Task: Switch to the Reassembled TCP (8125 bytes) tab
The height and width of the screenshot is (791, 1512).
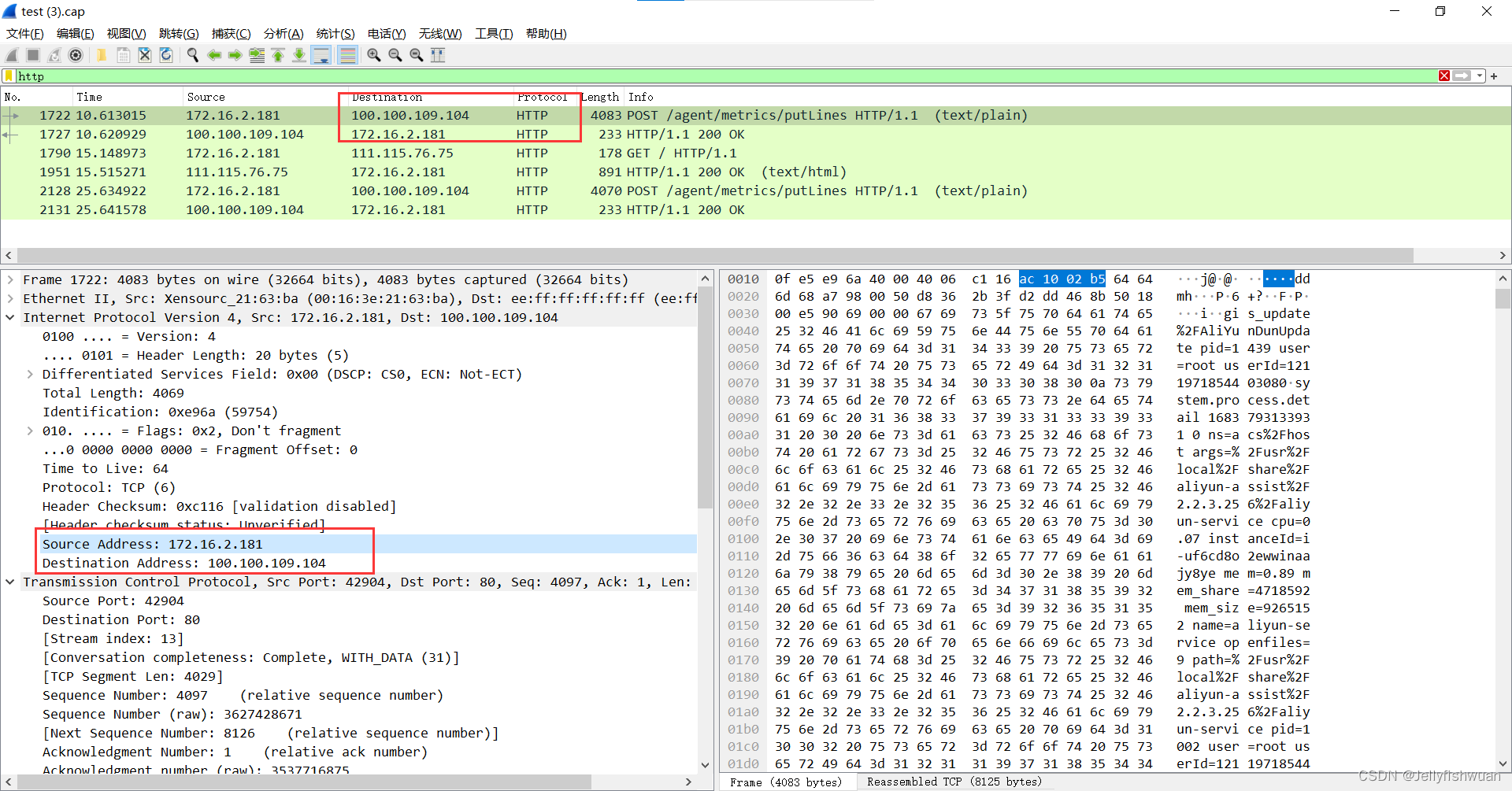Action: coord(954,782)
